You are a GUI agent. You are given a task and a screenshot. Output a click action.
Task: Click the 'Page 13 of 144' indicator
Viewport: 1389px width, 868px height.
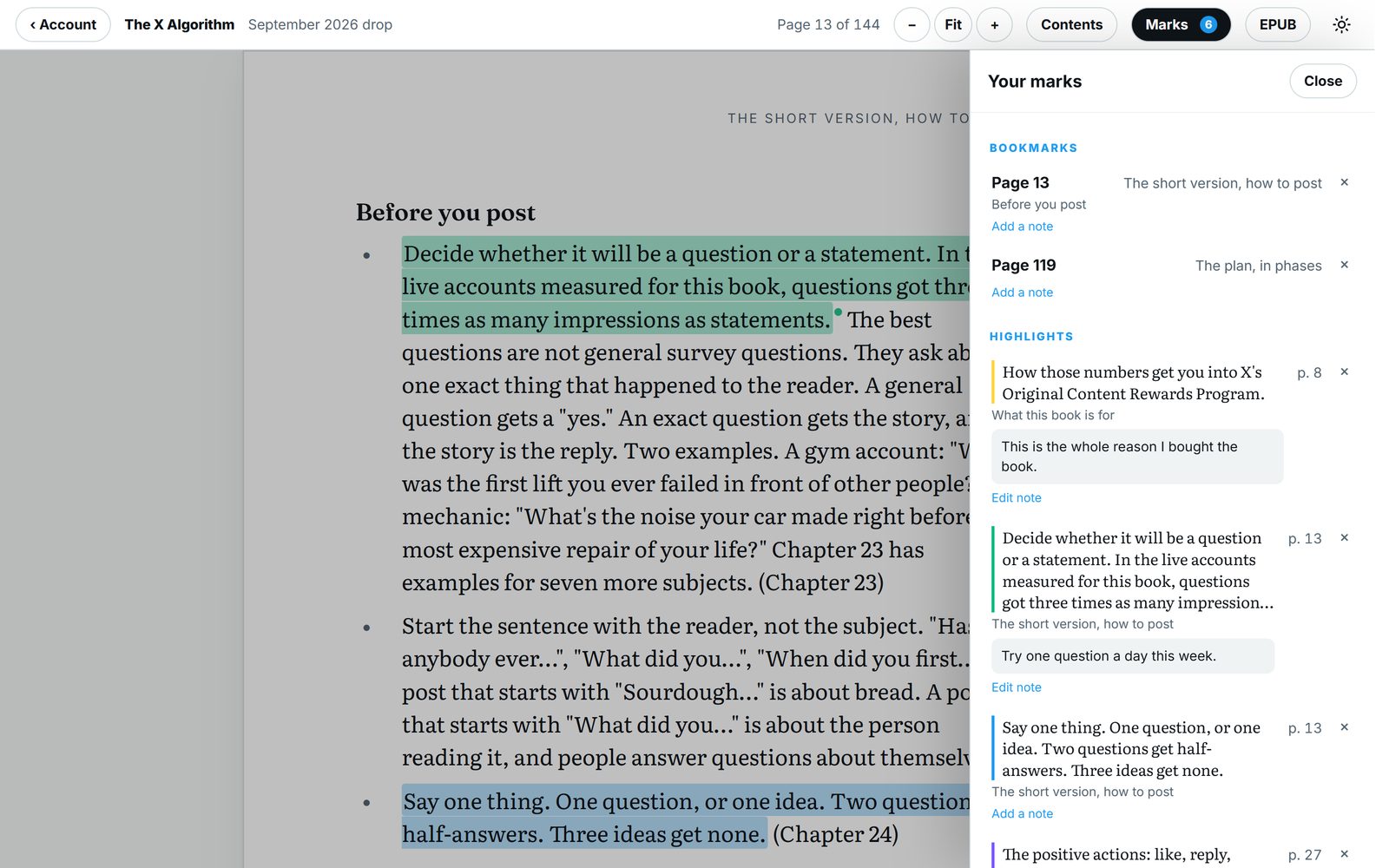[828, 24]
